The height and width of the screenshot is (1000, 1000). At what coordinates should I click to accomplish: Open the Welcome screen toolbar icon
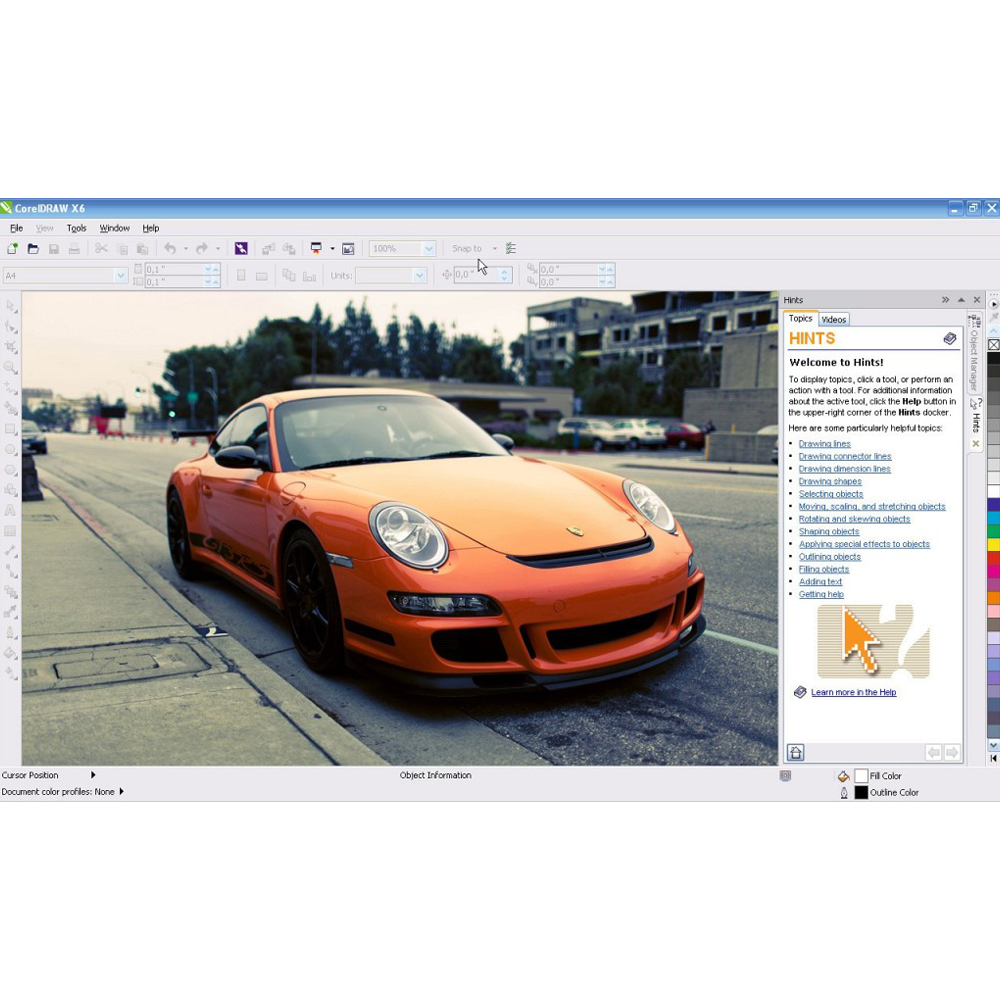pyautogui.click(x=348, y=248)
